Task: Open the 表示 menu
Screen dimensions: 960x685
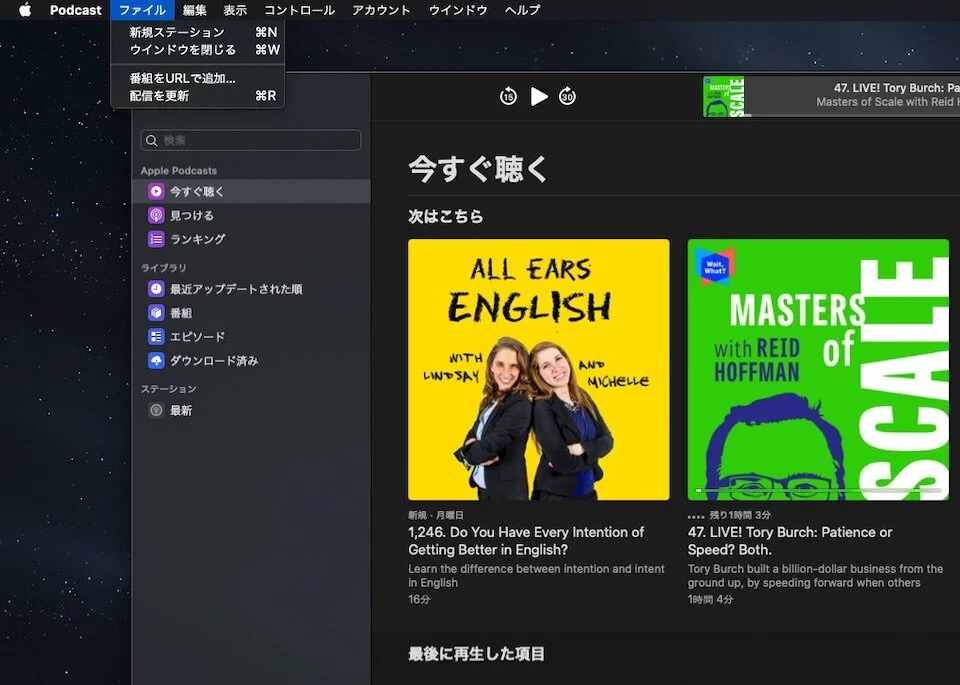Action: (234, 10)
